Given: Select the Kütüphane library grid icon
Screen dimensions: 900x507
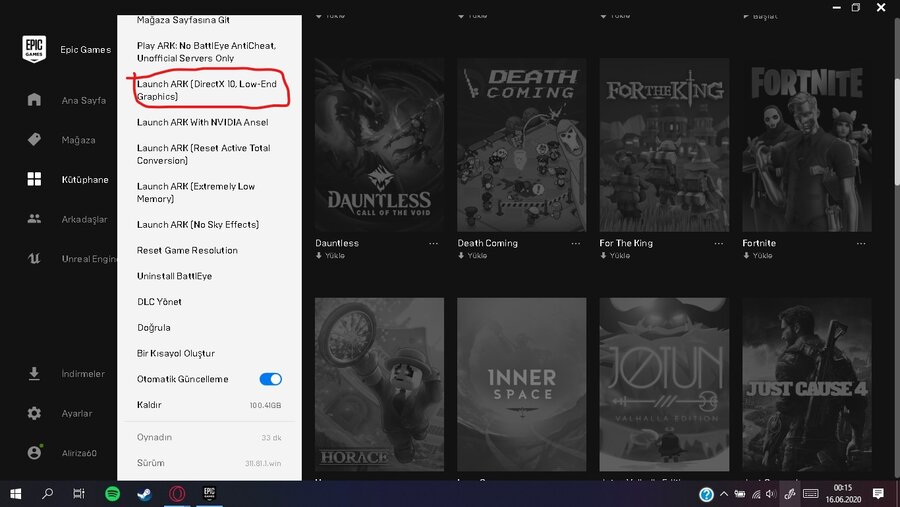Looking at the screenshot, I should coord(34,179).
